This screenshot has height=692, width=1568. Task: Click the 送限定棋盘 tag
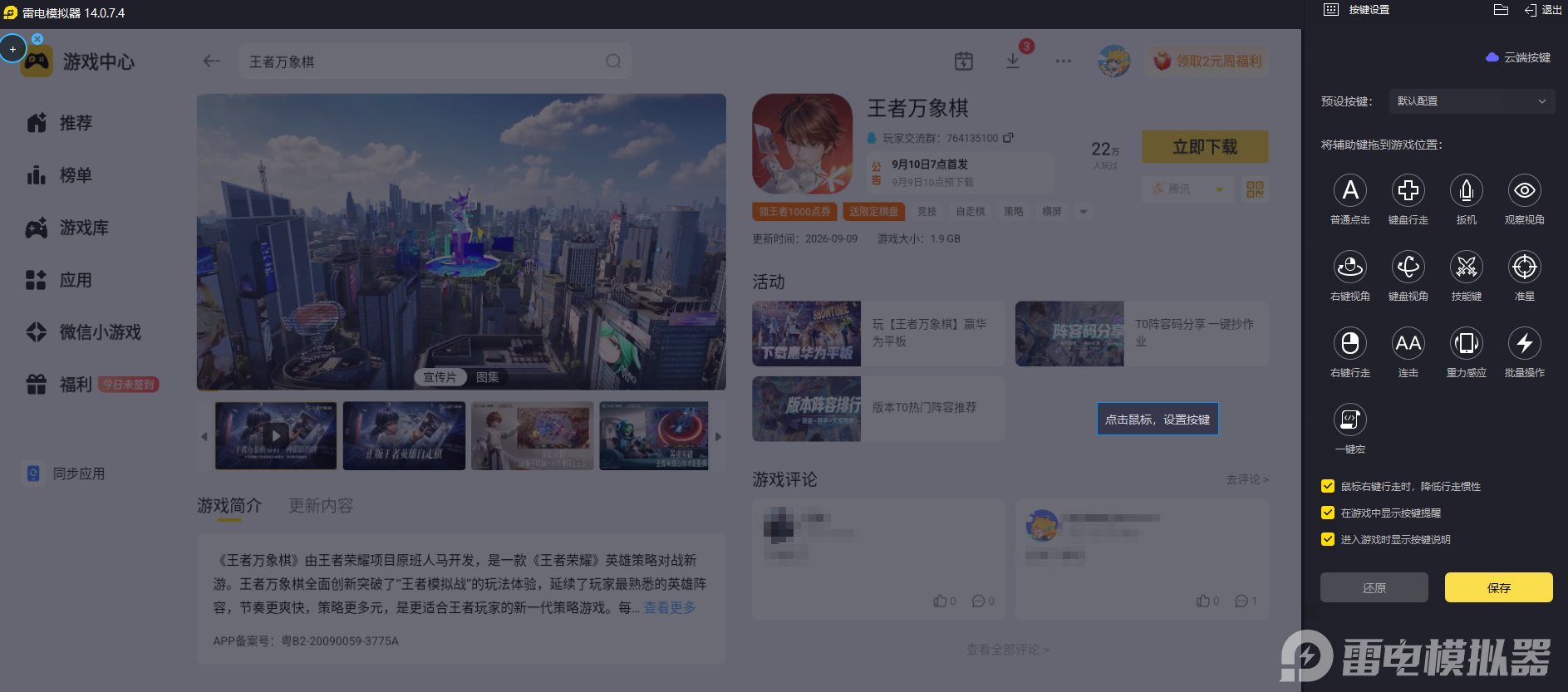pyautogui.click(x=873, y=212)
